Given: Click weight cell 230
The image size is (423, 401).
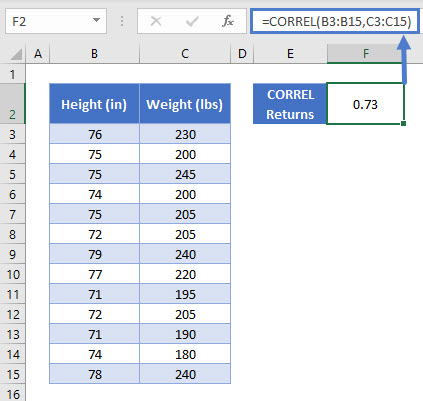Looking at the screenshot, I should (x=185, y=134).
